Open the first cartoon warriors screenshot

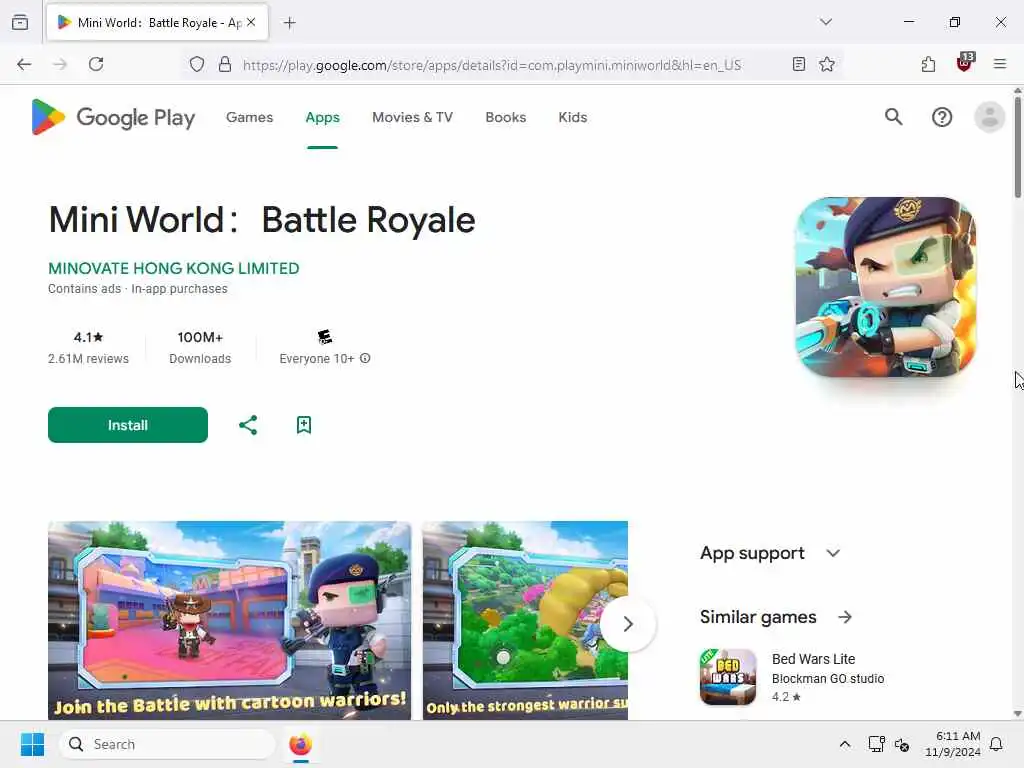230,620
